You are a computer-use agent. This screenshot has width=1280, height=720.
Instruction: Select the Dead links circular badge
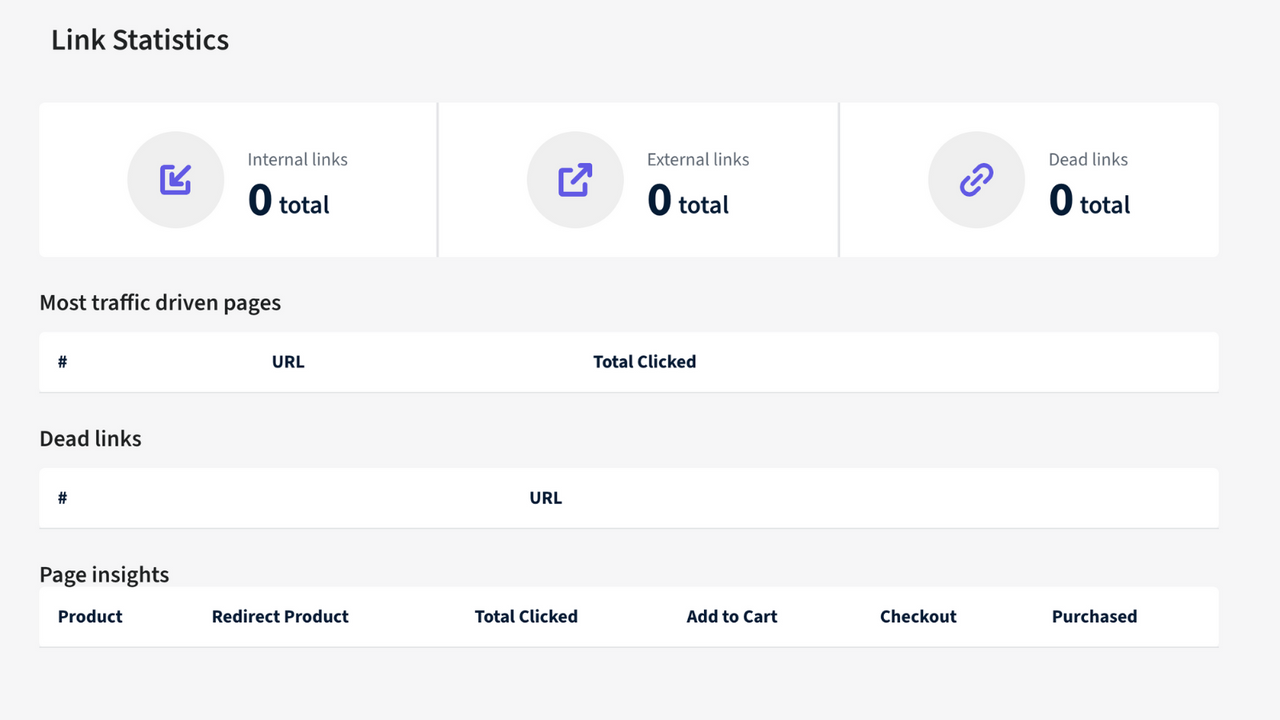(x=976, y=180)
